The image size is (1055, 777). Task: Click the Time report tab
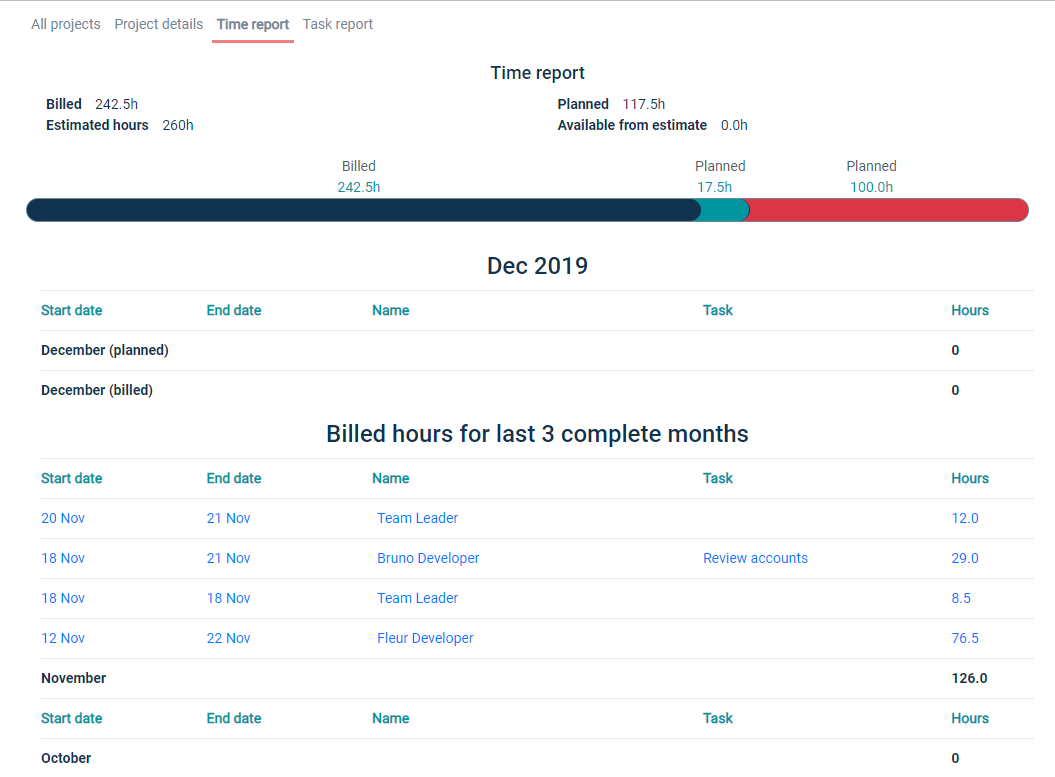pyautogui.click(x=252, y=24)
